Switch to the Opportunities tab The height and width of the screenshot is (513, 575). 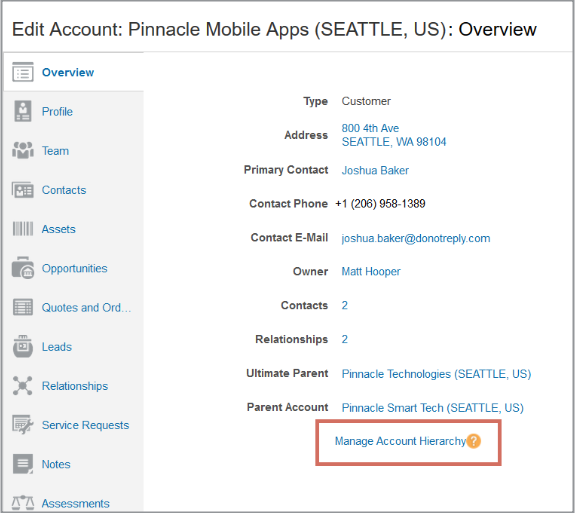point(74,268)
